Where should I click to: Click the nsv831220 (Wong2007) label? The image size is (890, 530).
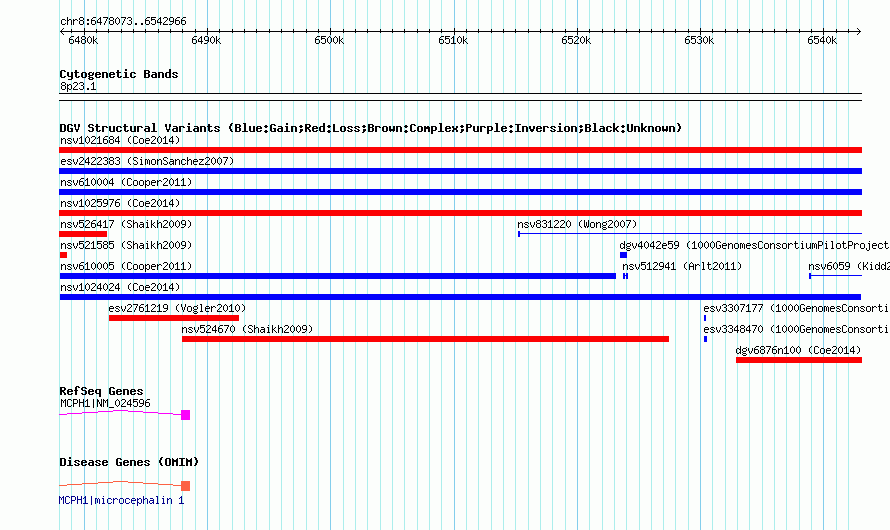pos(577,224)
